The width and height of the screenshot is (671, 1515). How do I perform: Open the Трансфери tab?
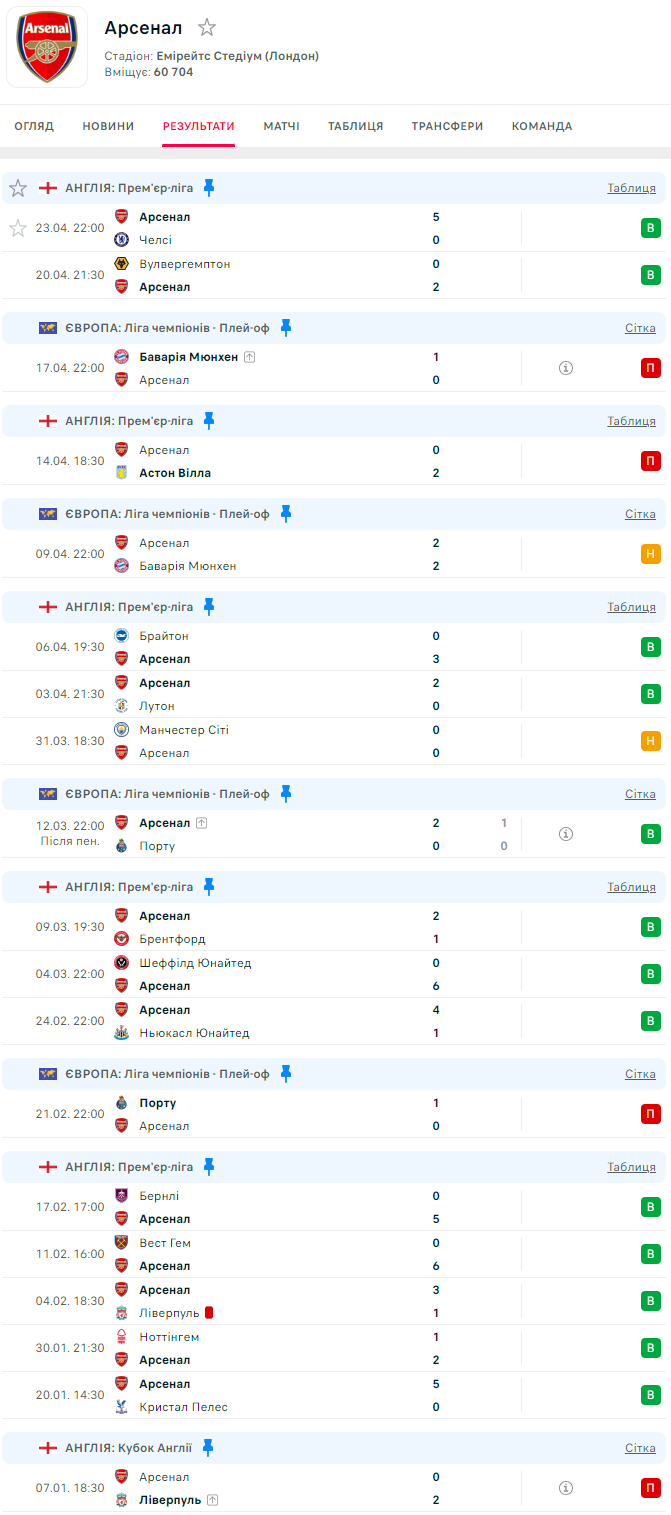(x=447, y=126)
